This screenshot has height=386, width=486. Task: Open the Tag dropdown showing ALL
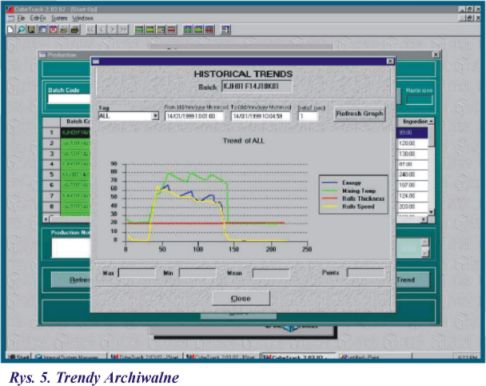(155, 116)
